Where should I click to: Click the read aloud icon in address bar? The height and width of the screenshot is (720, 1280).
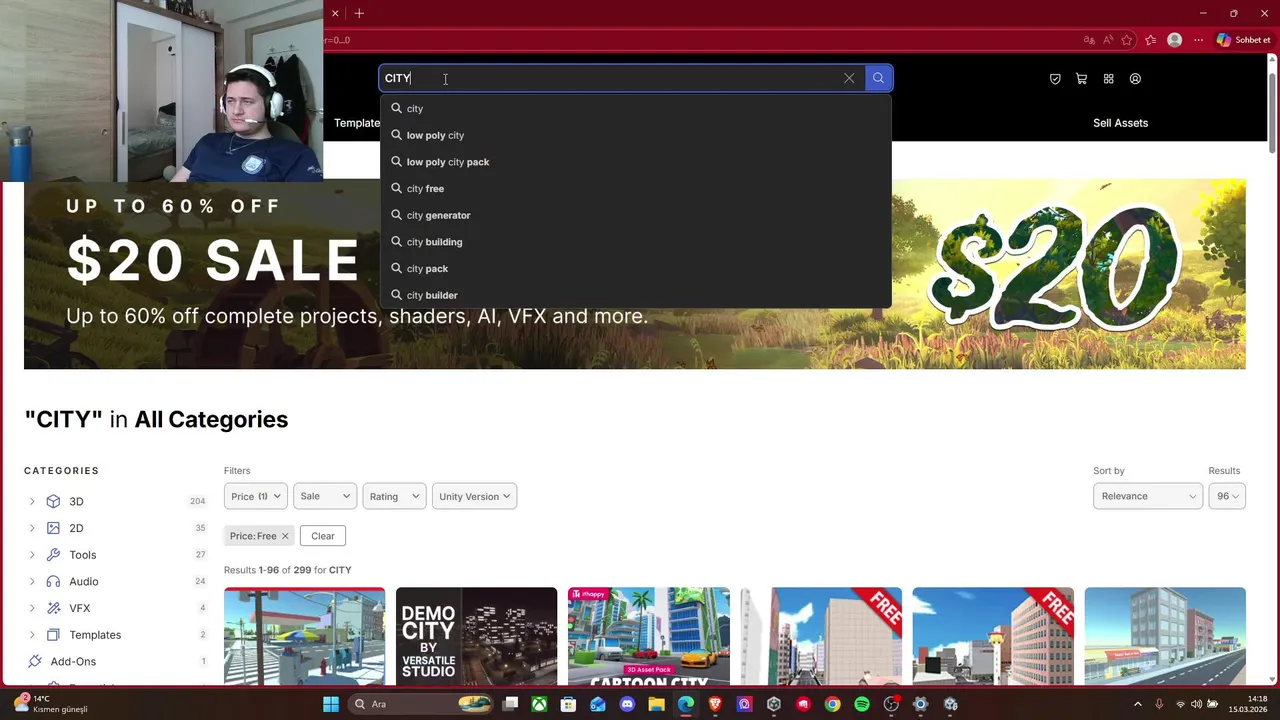1108,40
